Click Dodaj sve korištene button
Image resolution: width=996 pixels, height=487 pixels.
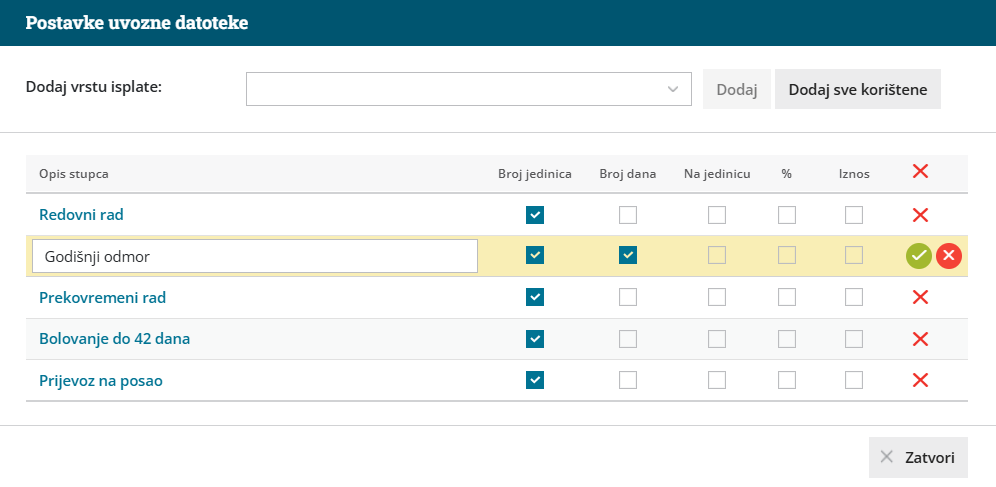[x=857, y=89]
